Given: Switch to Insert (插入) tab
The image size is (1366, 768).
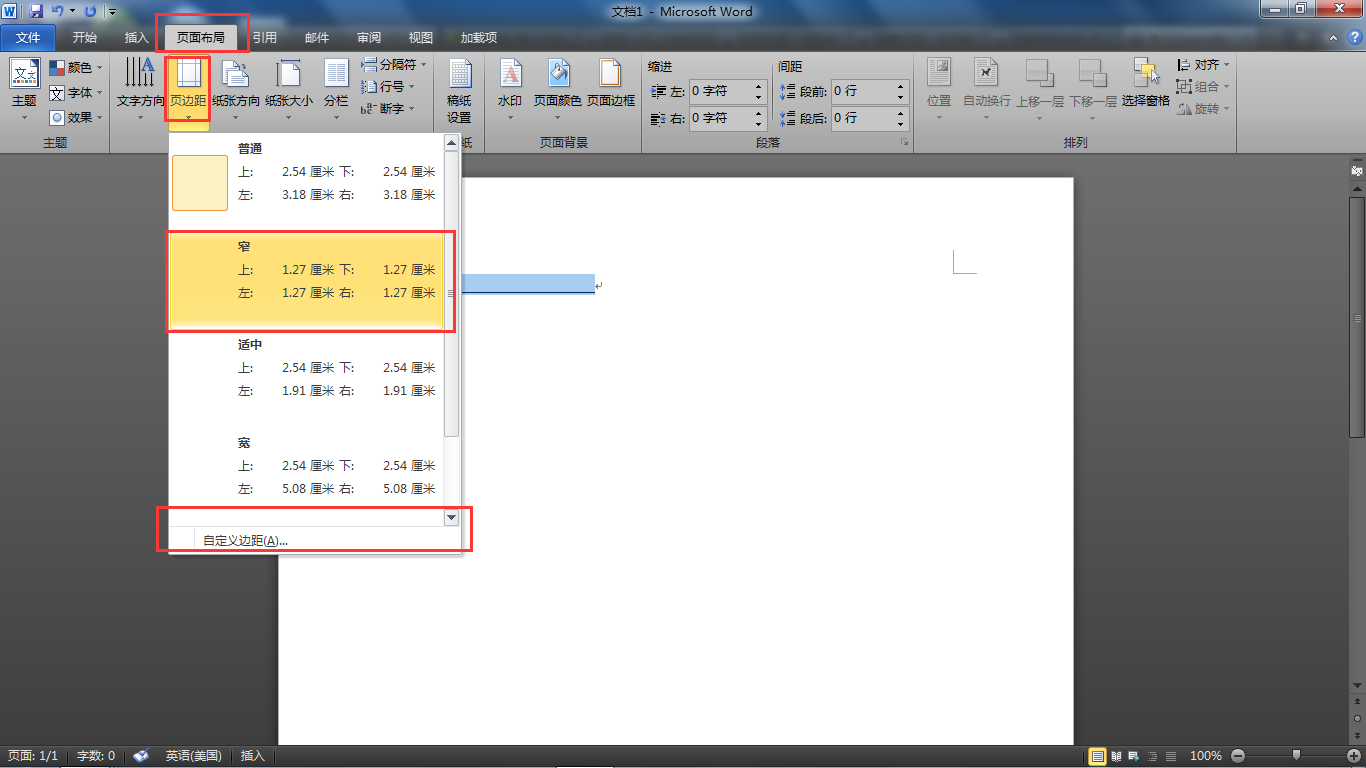Looking at the screenshot, I should coord(136,38).
